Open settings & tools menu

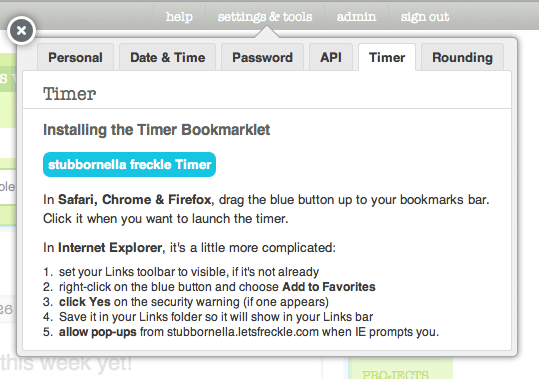click(x=265, y=16)
